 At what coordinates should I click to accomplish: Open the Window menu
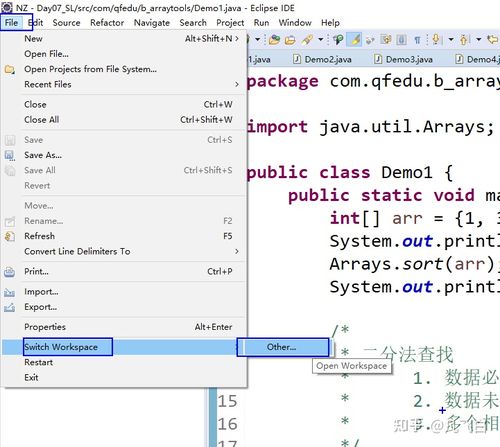[295, 23]
